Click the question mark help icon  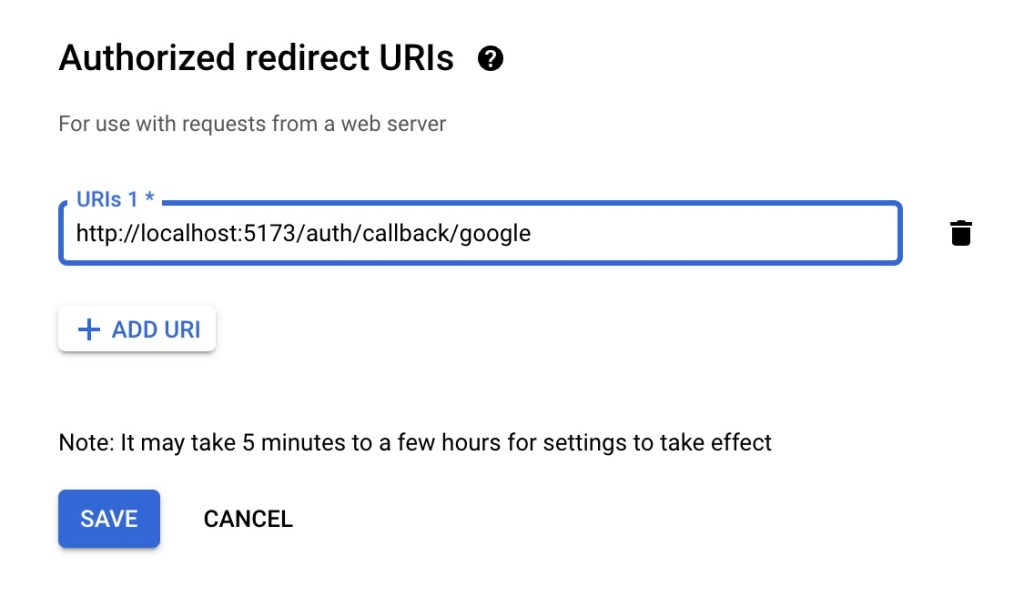[x=490, y=59]
